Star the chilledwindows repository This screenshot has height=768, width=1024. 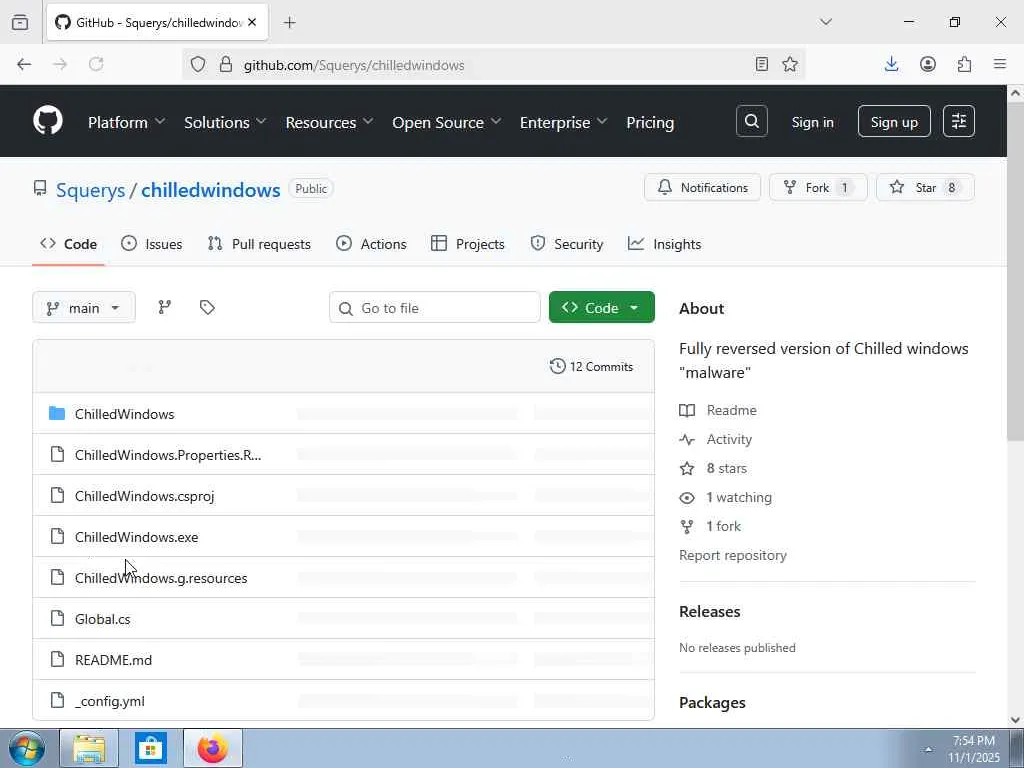tap(925, 187)
